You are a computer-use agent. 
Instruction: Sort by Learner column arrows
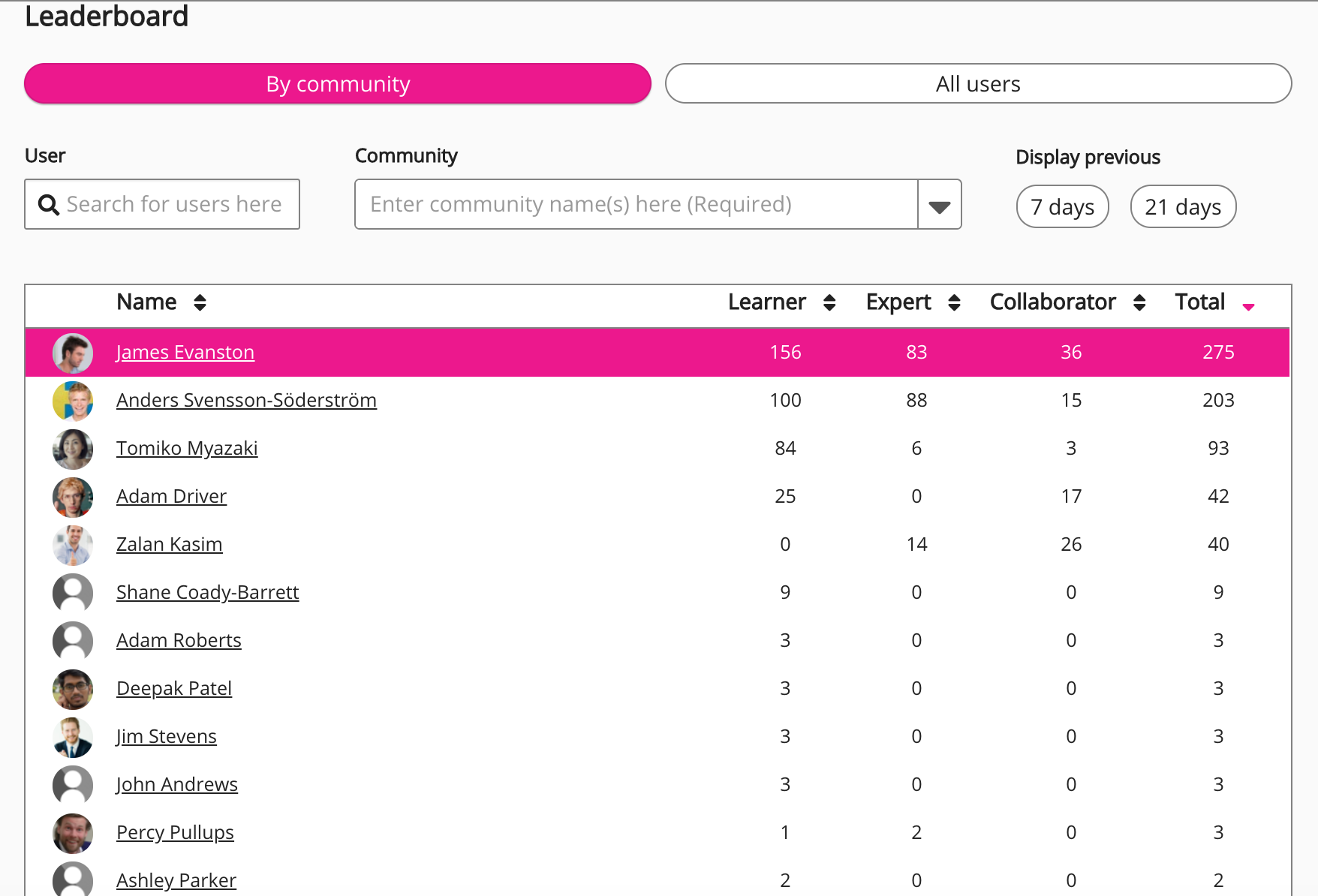pyautogui.click(x=829, y=302)
